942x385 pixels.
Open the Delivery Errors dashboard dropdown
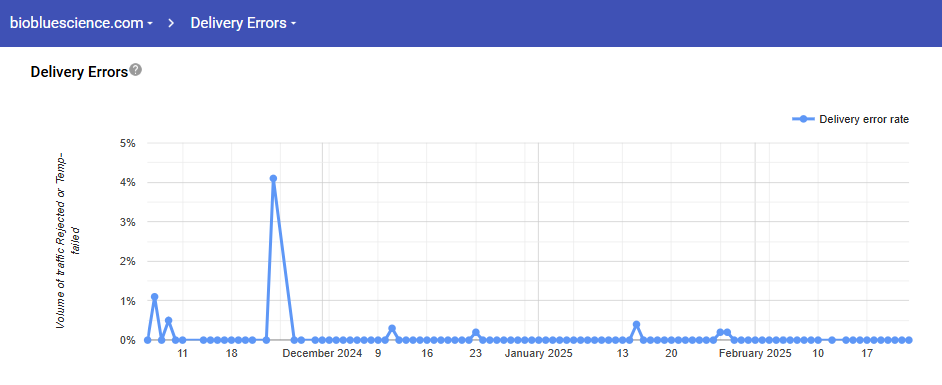[x=243, y=23]
